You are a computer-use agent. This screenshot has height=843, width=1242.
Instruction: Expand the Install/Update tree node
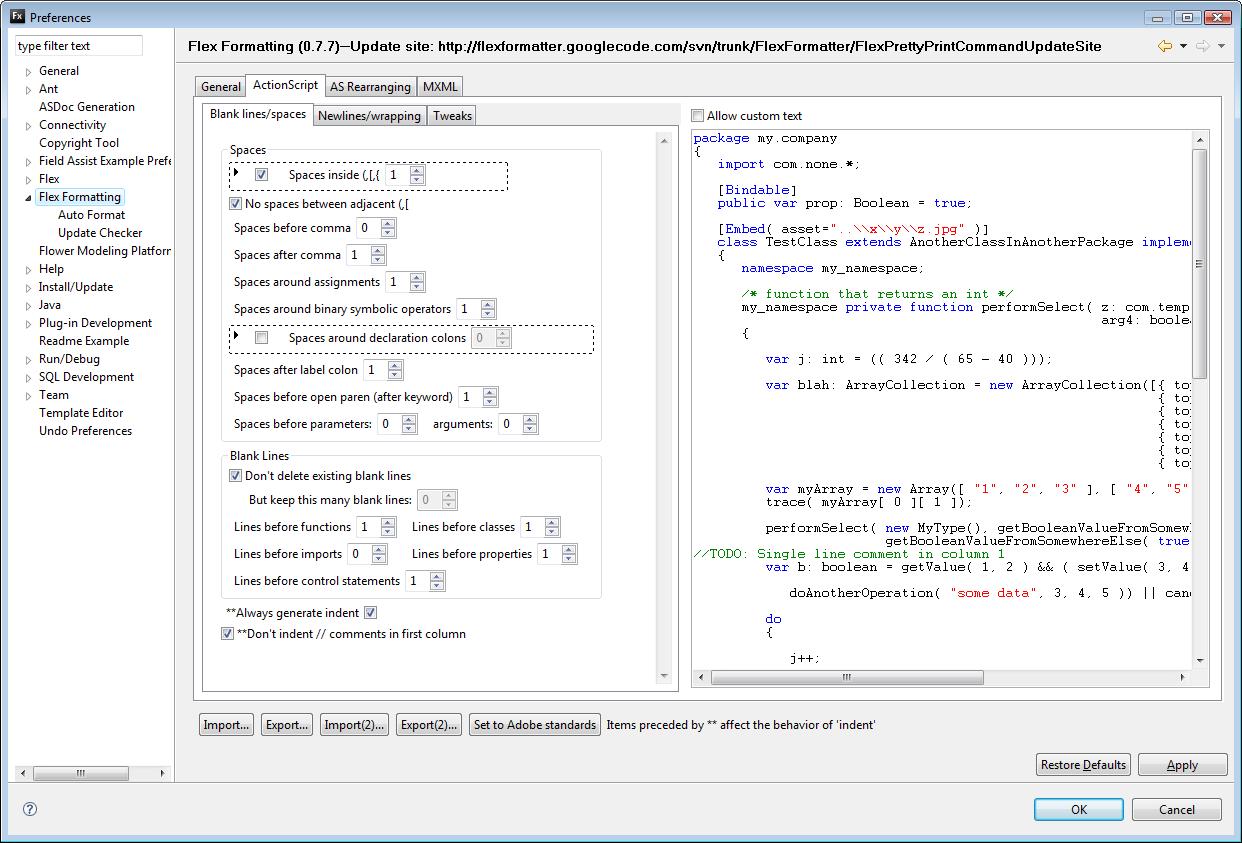click(x=28, y=288)
